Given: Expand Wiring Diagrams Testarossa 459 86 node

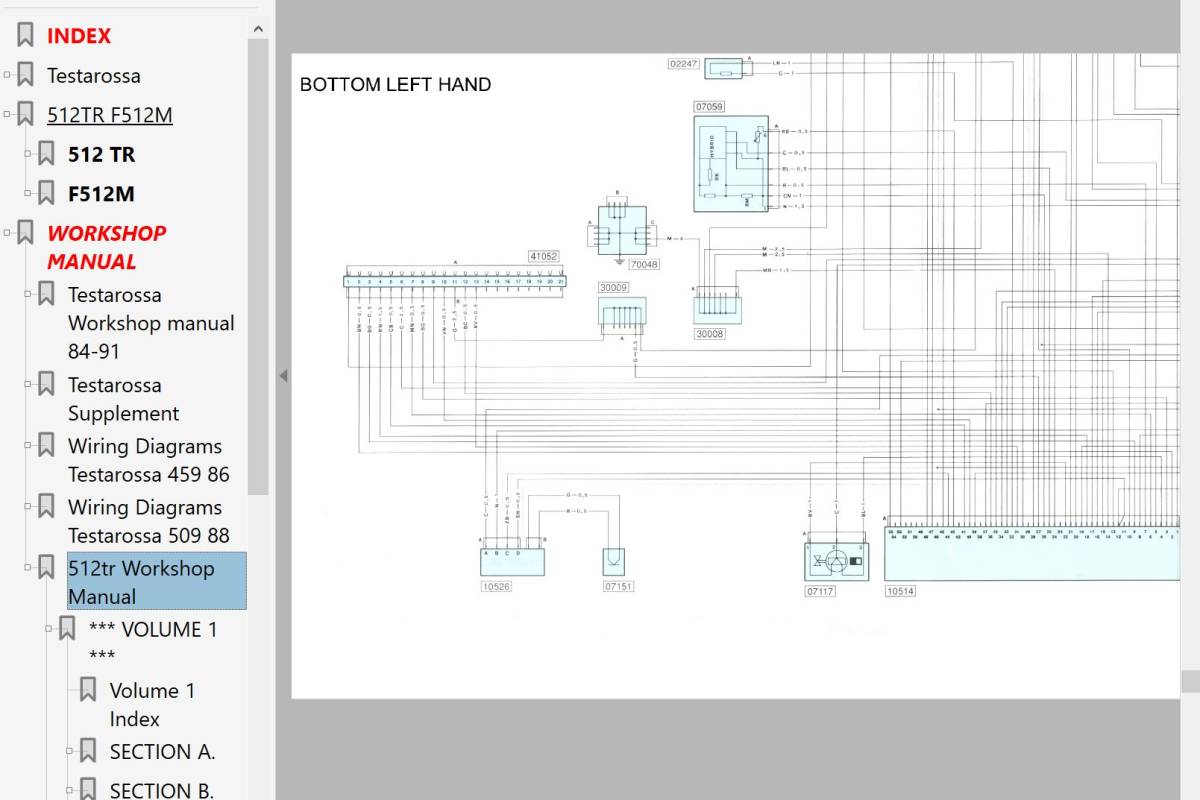Looking at the screenshot, I should coord(28,446).
